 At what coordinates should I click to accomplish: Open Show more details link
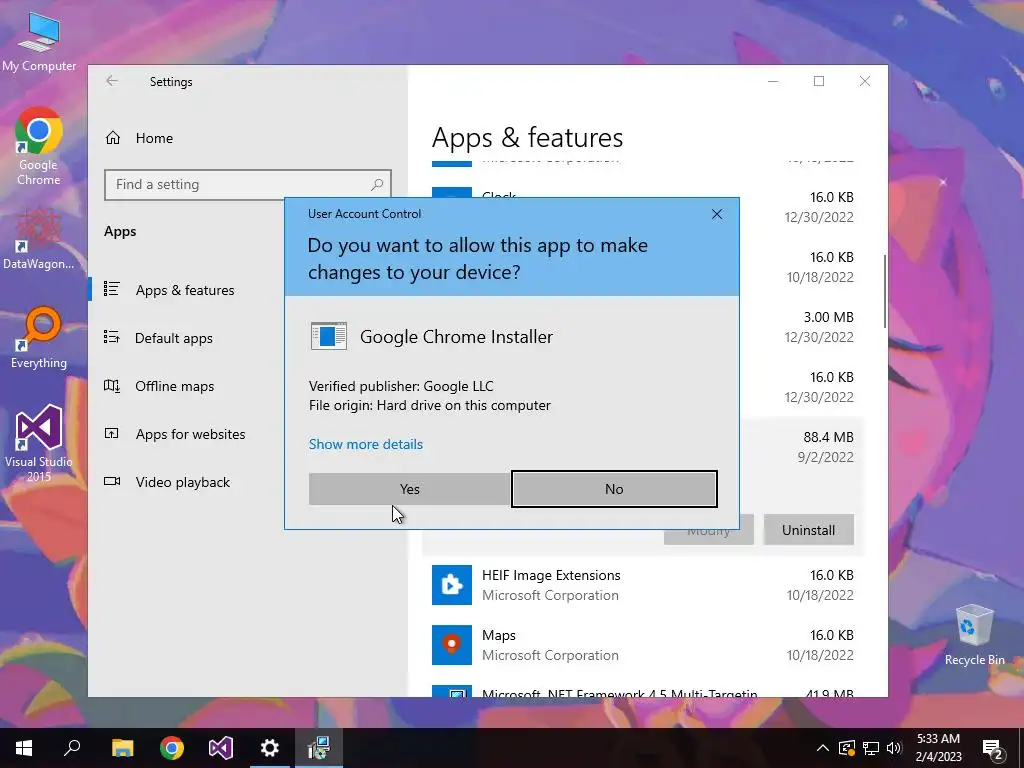(x=366, y=444)
